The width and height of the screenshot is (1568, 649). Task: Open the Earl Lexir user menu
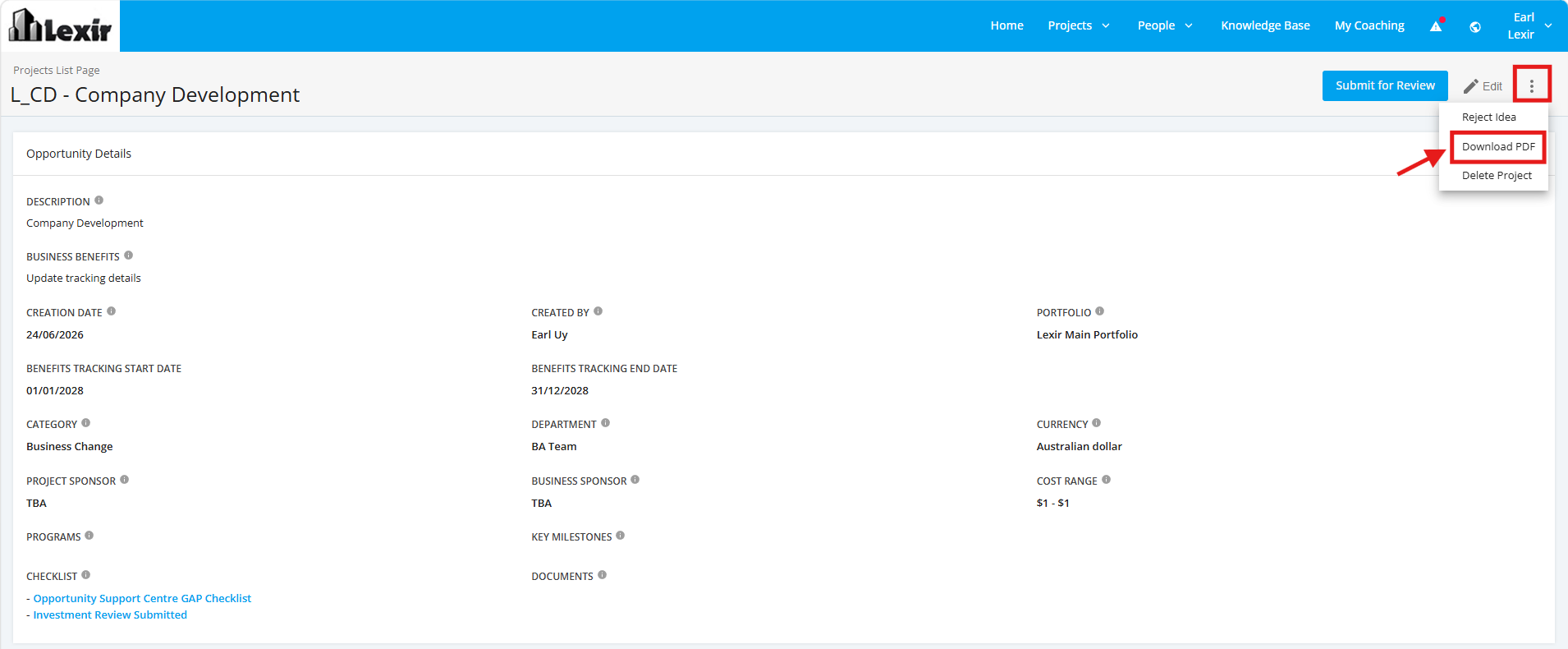[1529, 25]
